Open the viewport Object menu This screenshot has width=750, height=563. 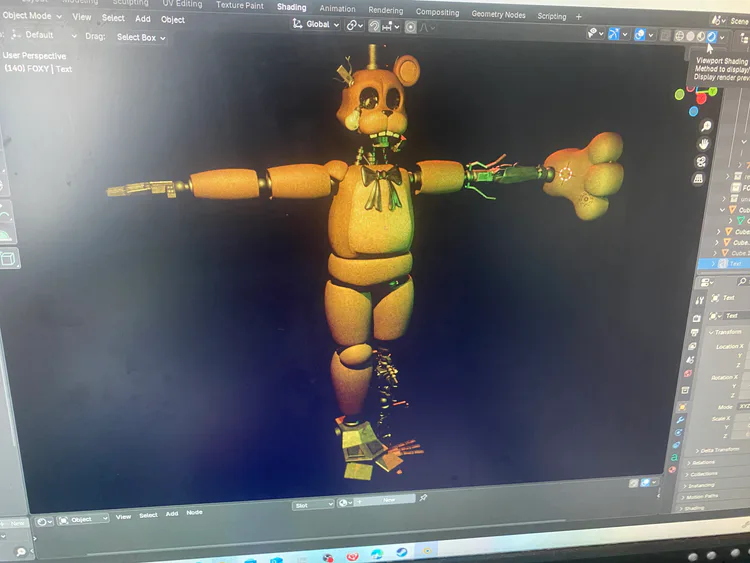pos(173,20)
